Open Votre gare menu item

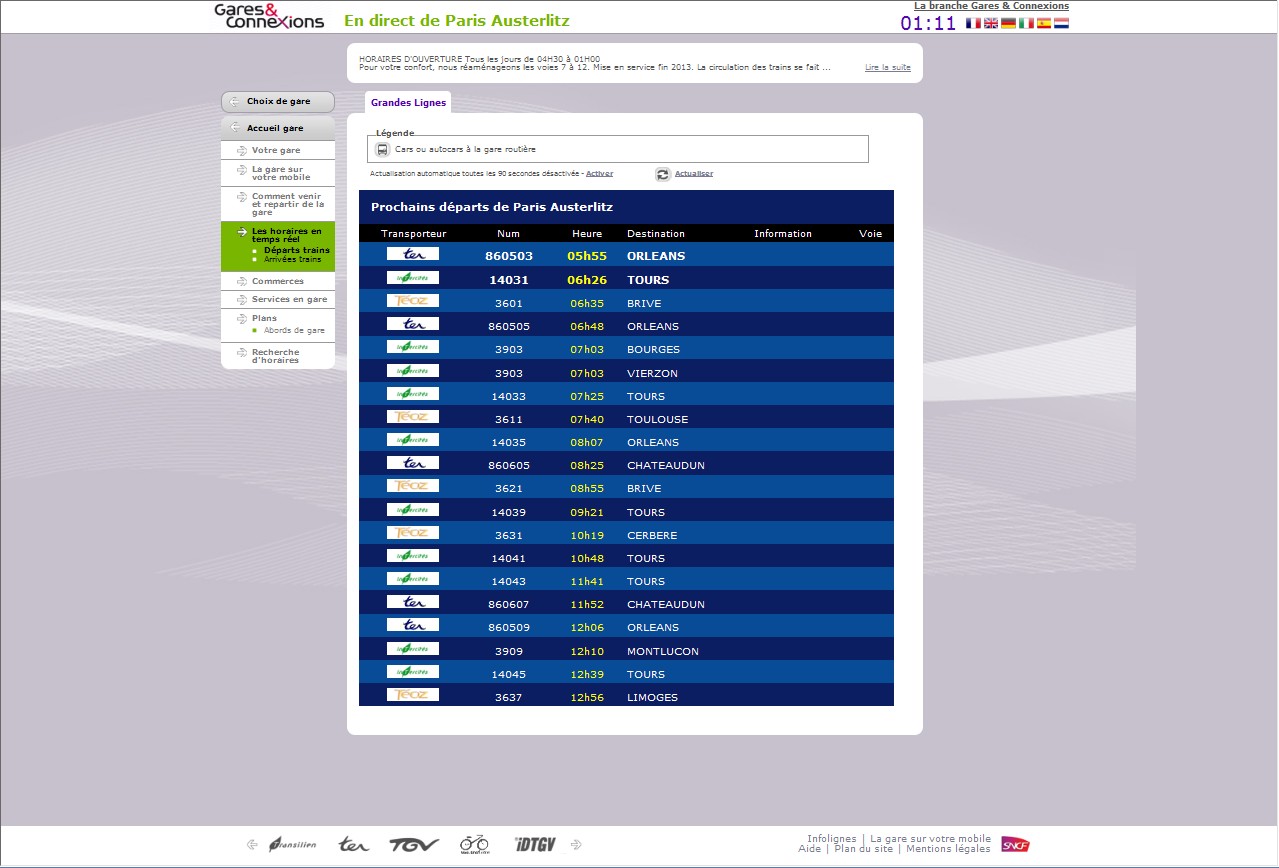[x=276, y=150]
